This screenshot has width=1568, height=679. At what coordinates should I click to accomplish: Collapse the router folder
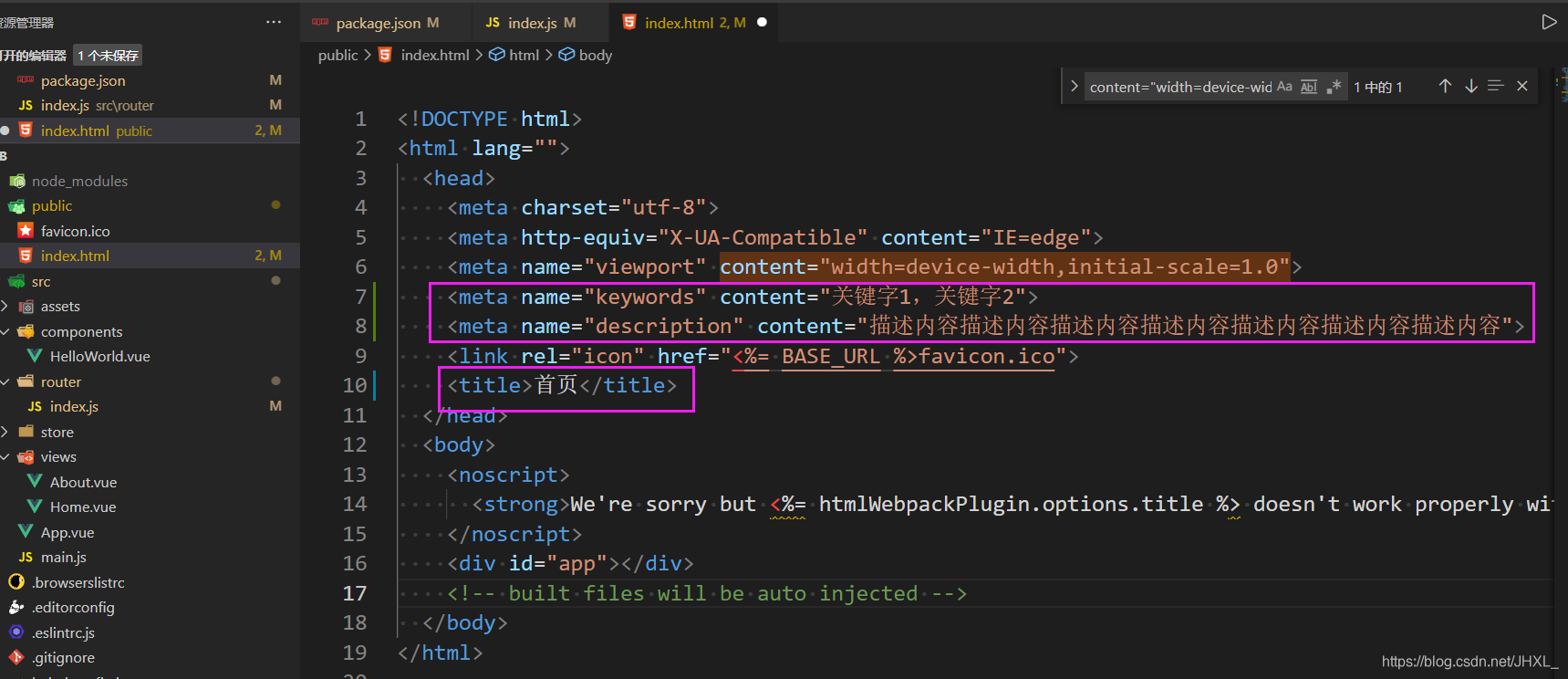click(x=150, y=381)
